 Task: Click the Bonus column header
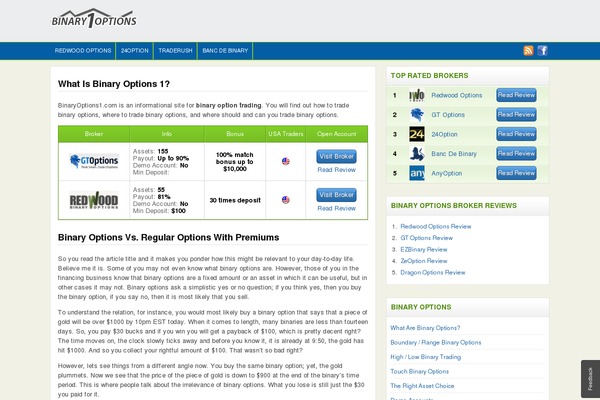pyautogui.click(x=235, y=134)
